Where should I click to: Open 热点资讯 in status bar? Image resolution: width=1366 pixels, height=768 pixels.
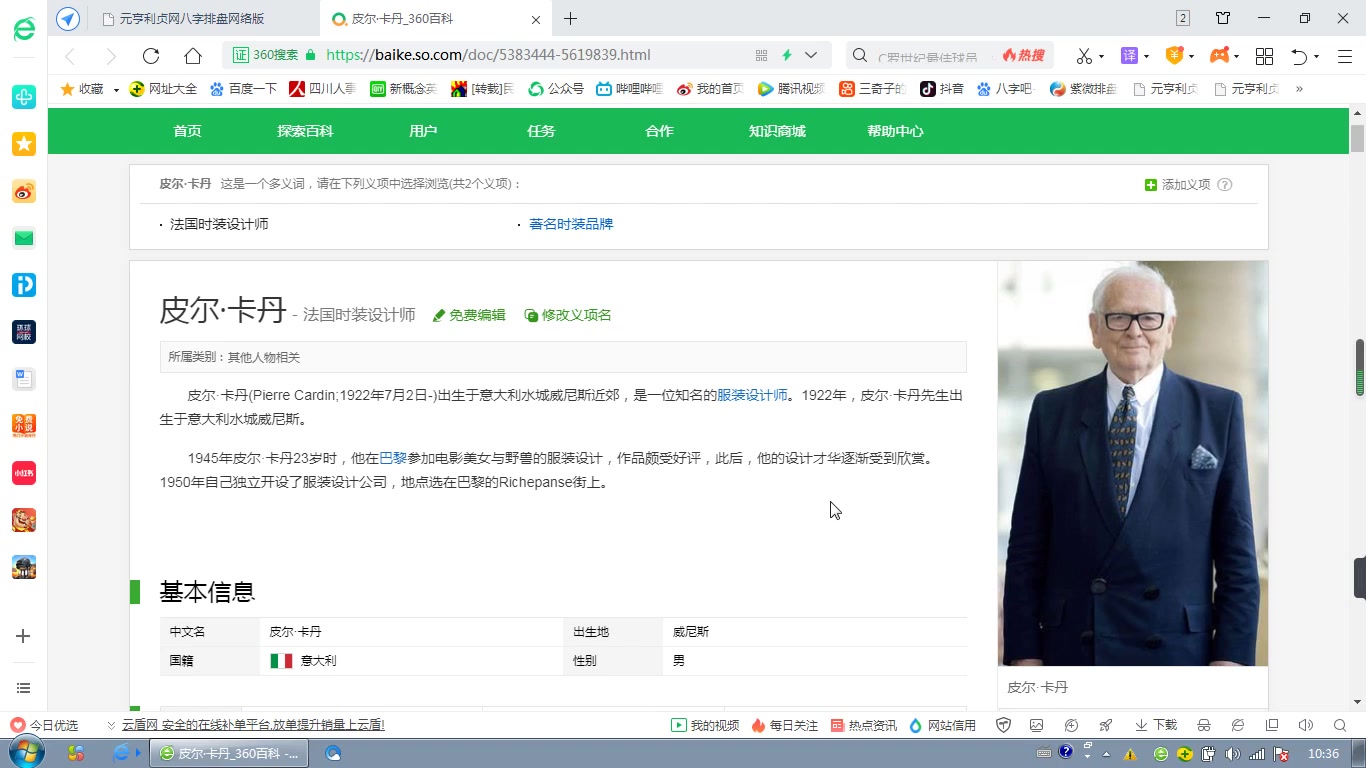tap(864, 725)
